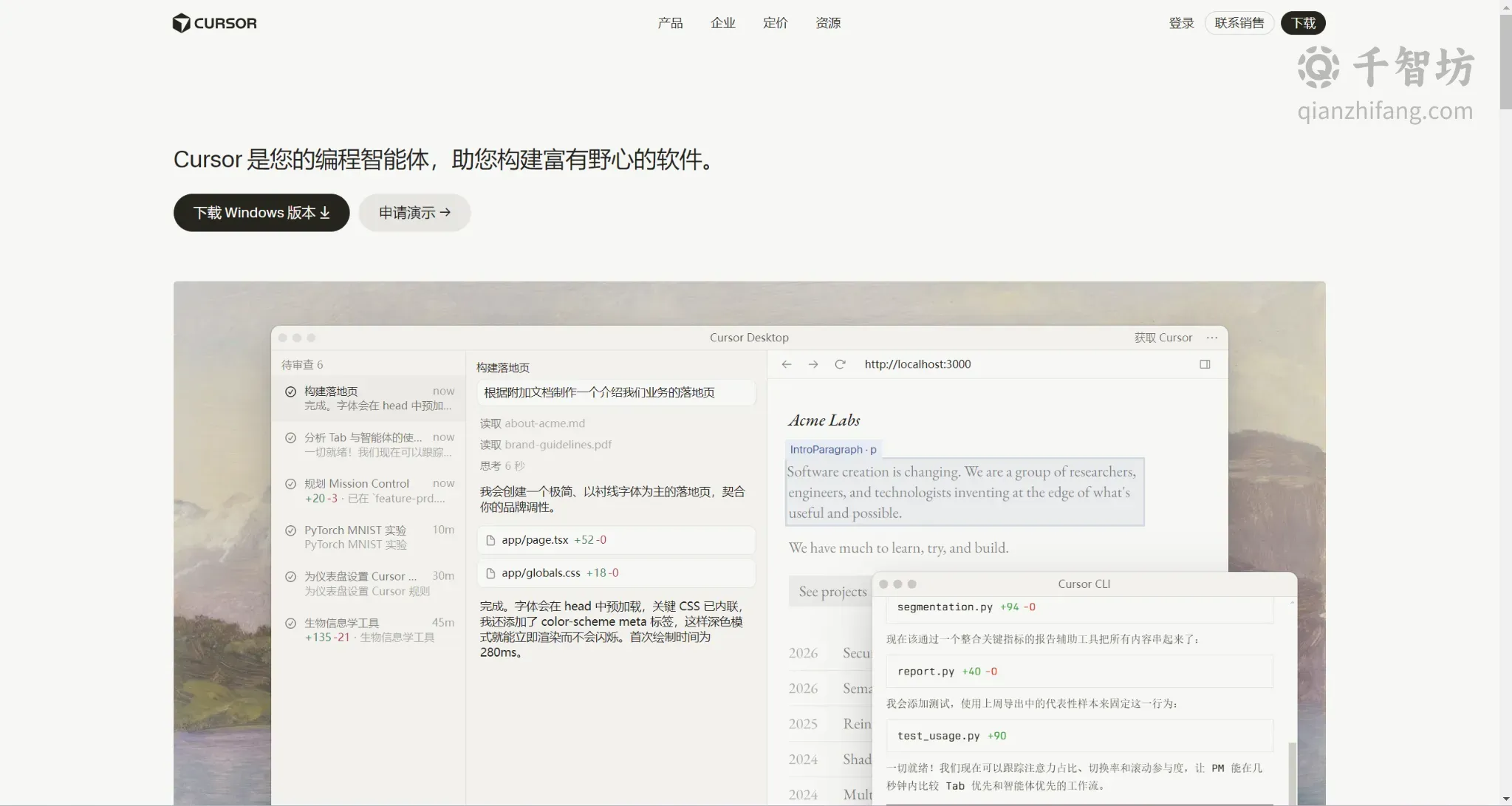The image size is (1512, 806).
Task: Select 分析 Tab 与智能体 task row
Action: (x=369, y=445)
